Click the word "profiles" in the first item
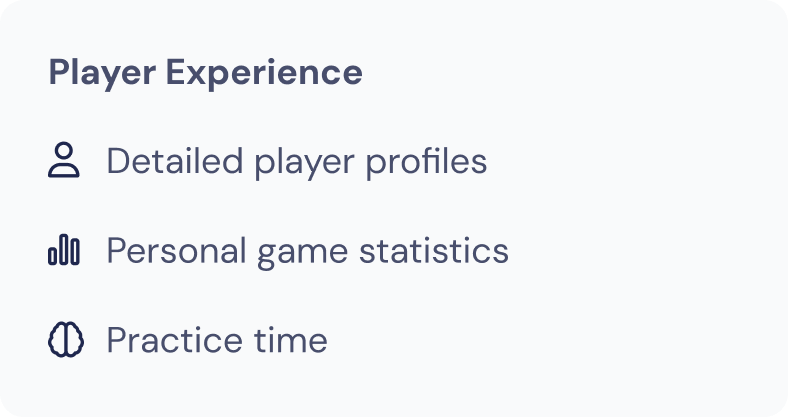This screenshot has height=417, width=788. pyautogui.click(x=426, y=162)
